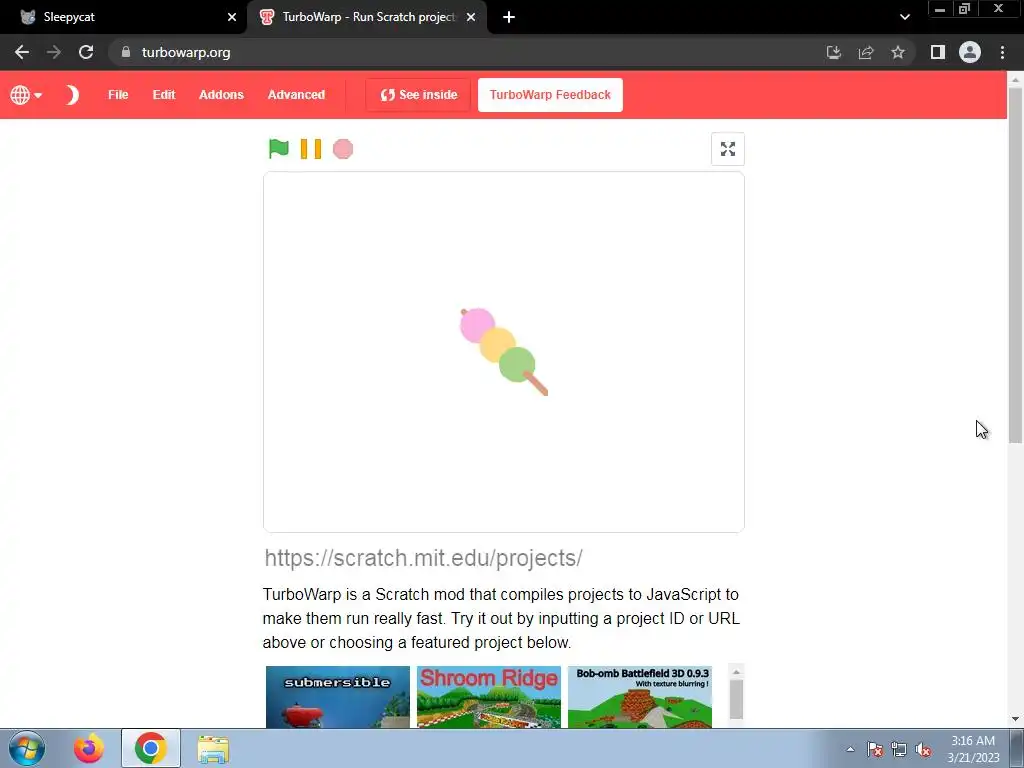The height and width of the screenshot is (768, 1024).
Task: Close the Sleepycat tab
Action: click(x=232, y=17)
